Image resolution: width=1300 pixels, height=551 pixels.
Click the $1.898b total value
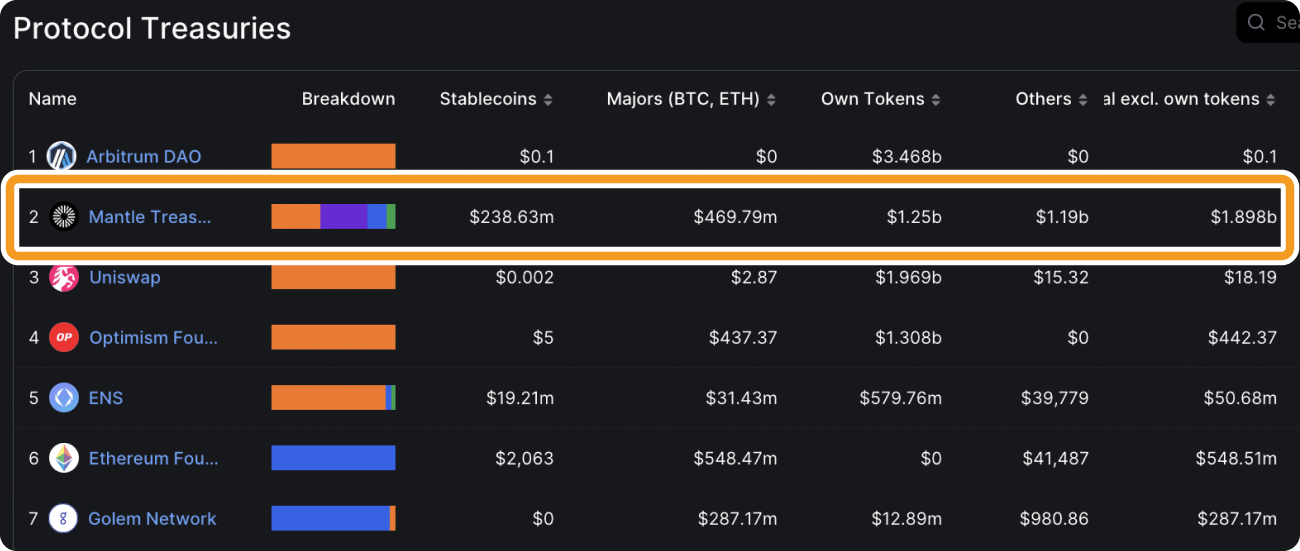(1244, 217)
